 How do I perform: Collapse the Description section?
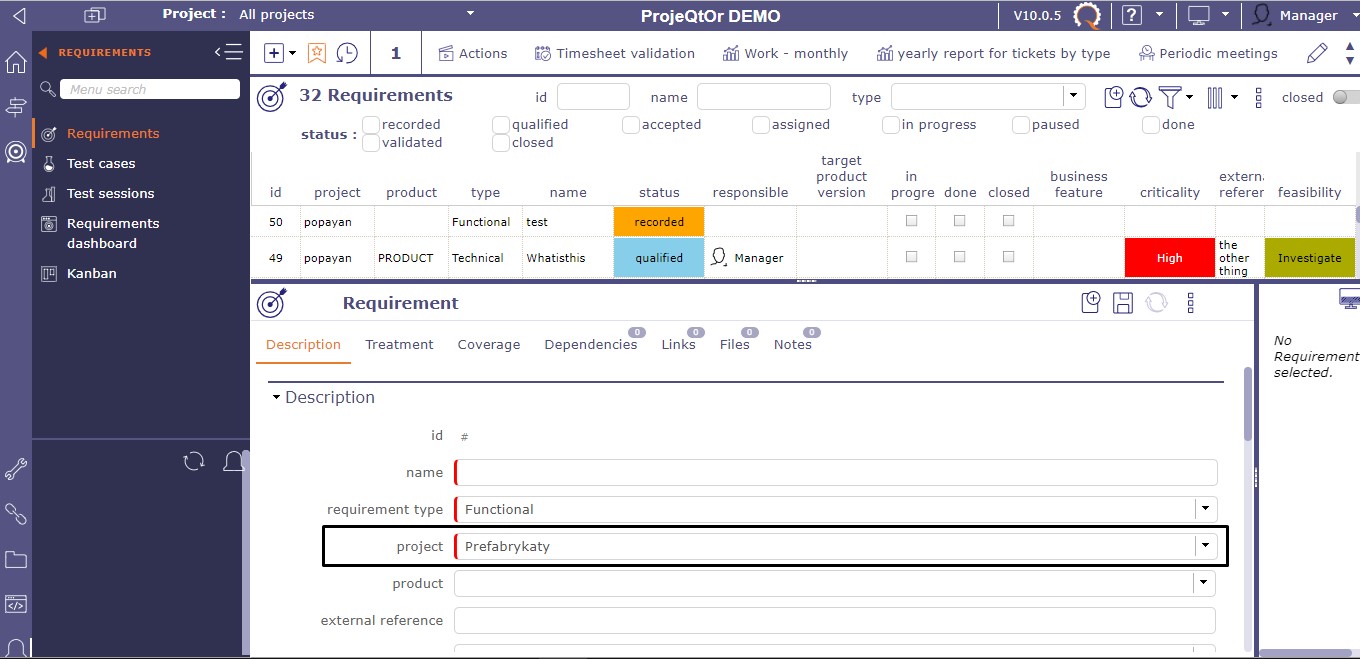[276, 397]
